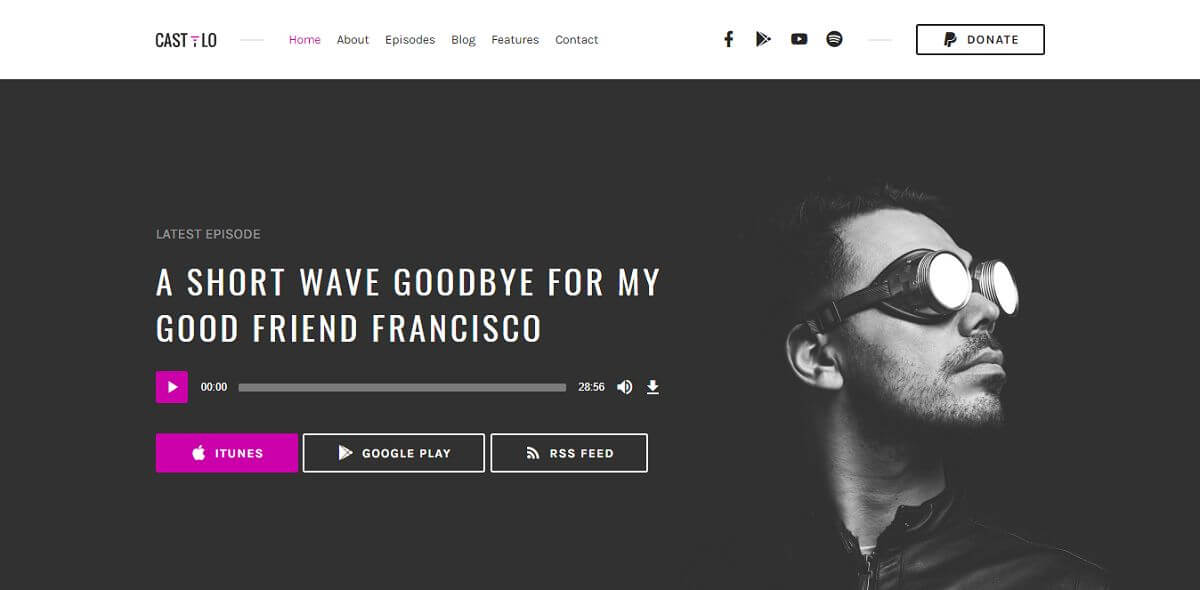Open the YouTube icon in header
Screen dimensions: 1200x590
click(x=799, y=39)
